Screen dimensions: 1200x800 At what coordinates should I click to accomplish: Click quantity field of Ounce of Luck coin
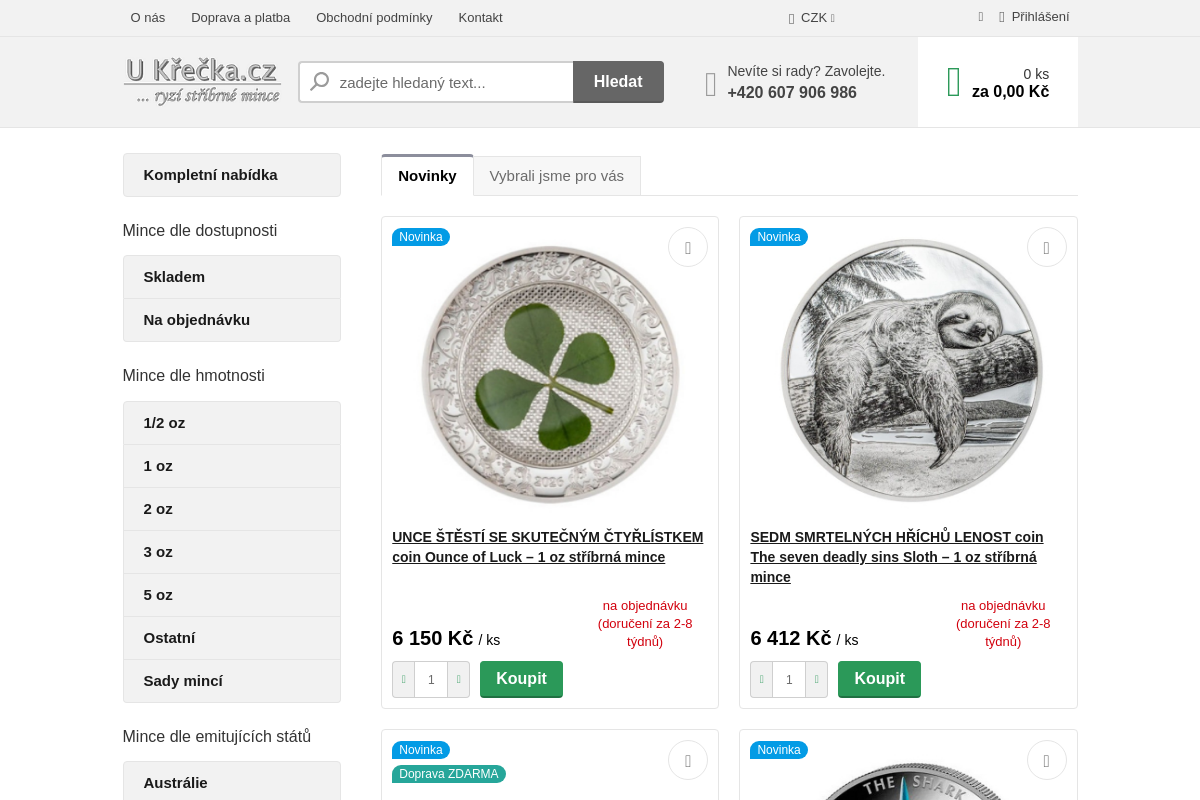pyautogui.click(x=431, y=679)
